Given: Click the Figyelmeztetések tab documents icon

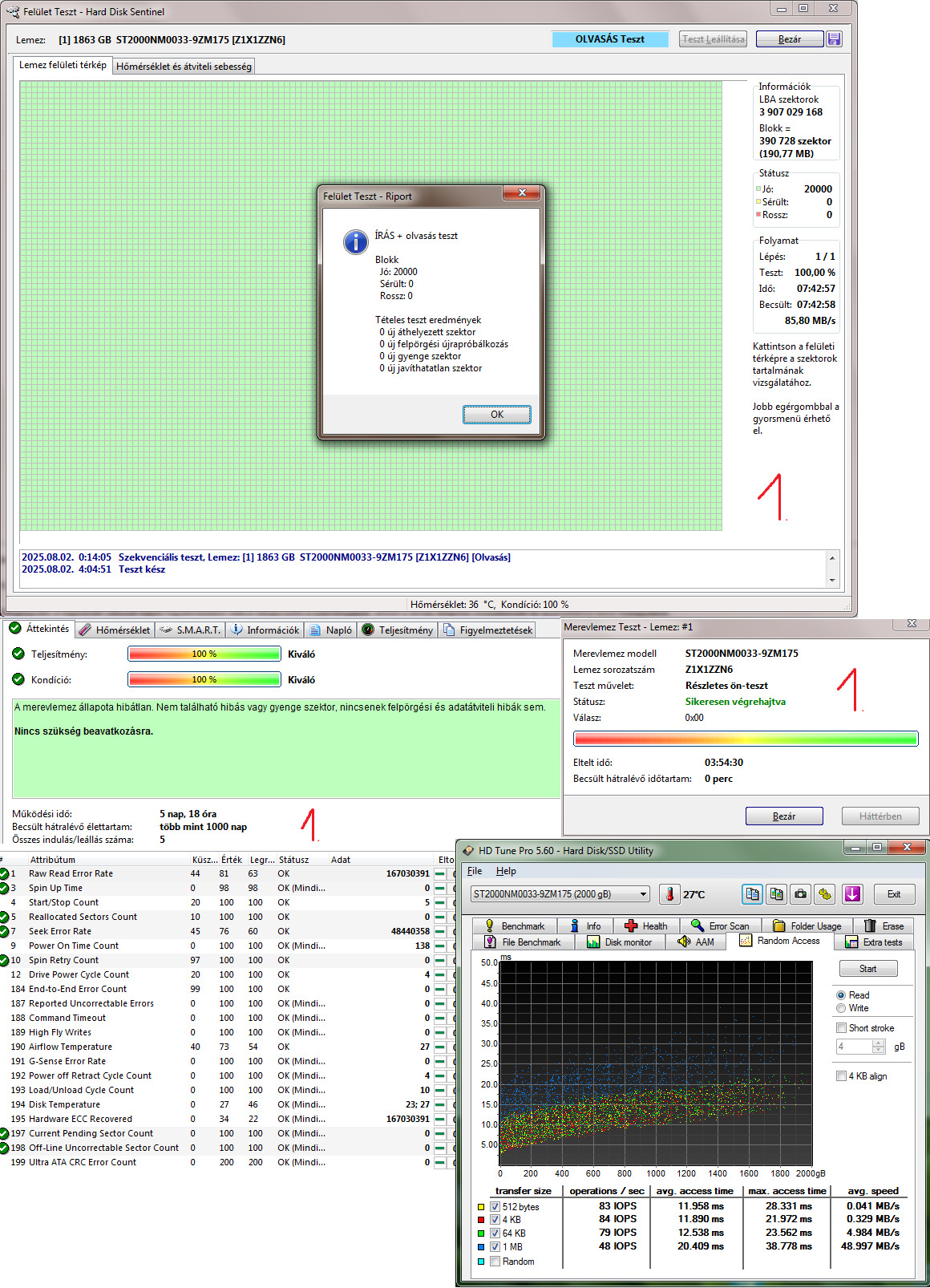Looking at the screenshot, I should tap(449, 630).
